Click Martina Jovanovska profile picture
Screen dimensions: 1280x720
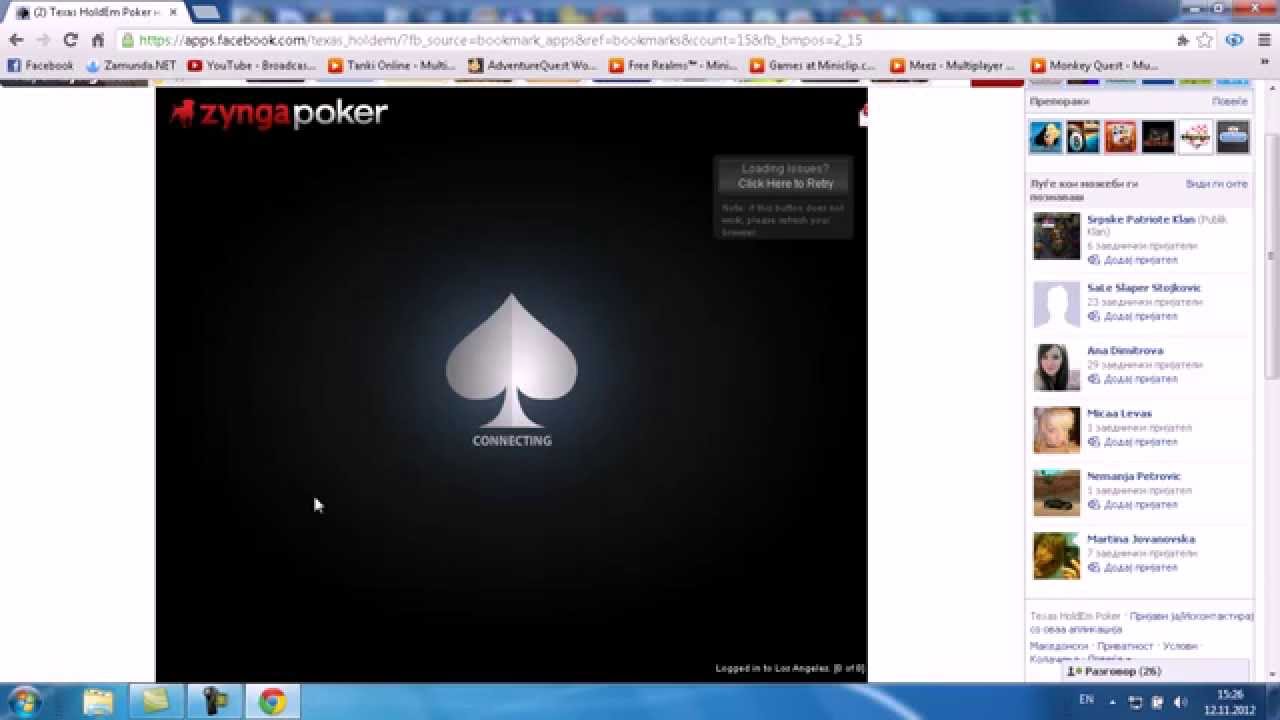click(1056, 555)
